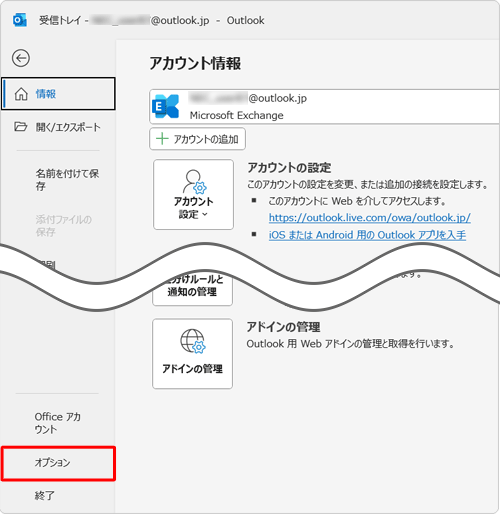
Task: Click the Exchange logo icon
Action: (x=165, y=107)
